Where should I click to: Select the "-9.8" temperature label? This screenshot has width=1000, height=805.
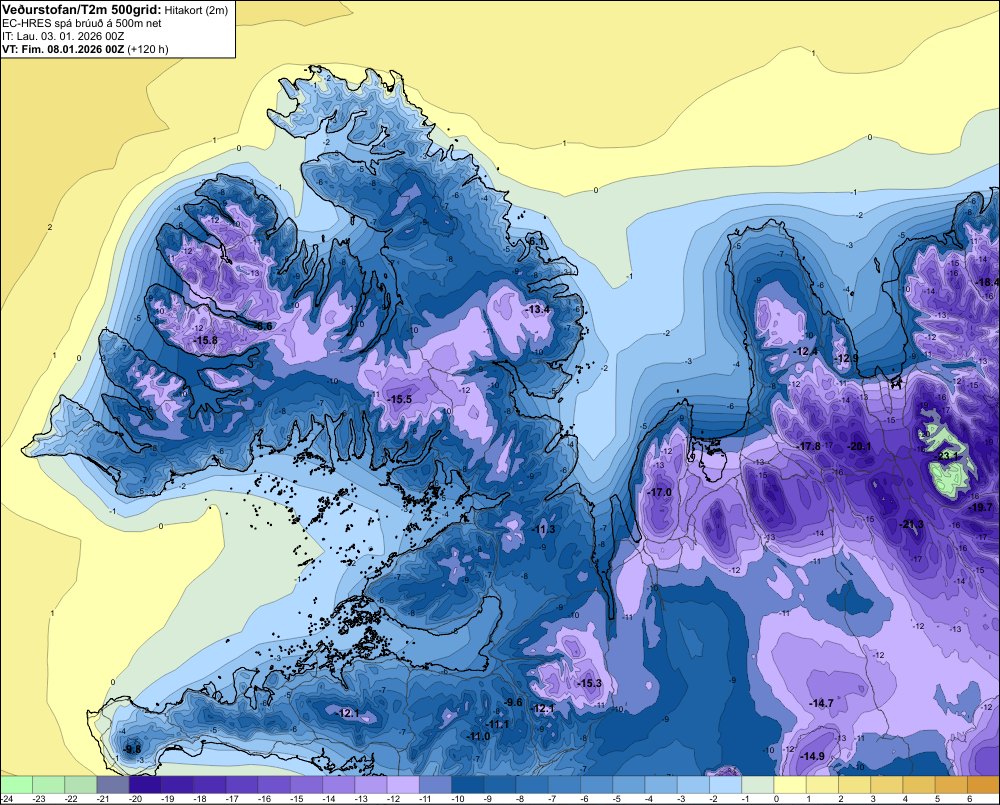[x=133, y=750]
